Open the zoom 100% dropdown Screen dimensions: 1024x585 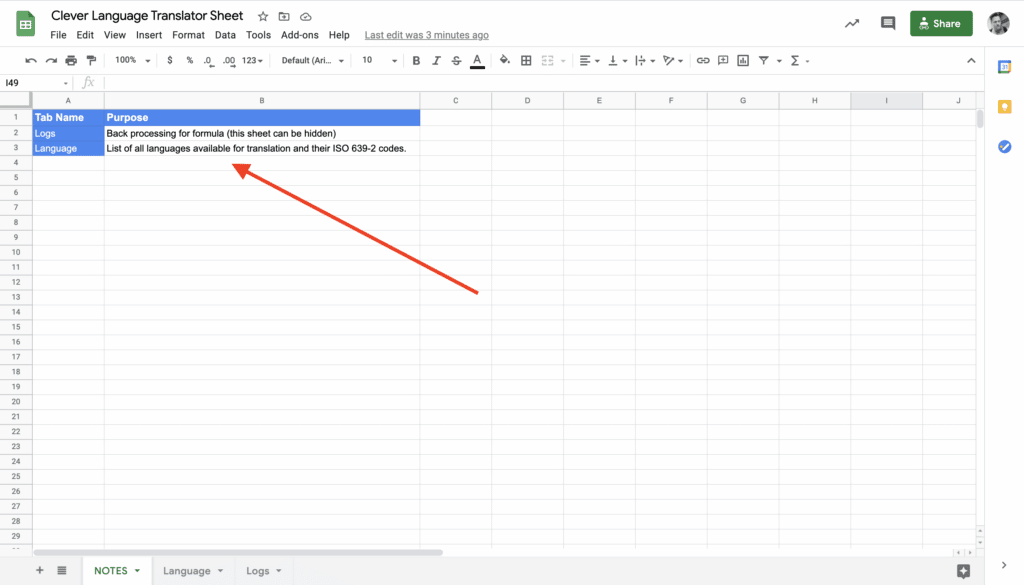pos(132,61)
